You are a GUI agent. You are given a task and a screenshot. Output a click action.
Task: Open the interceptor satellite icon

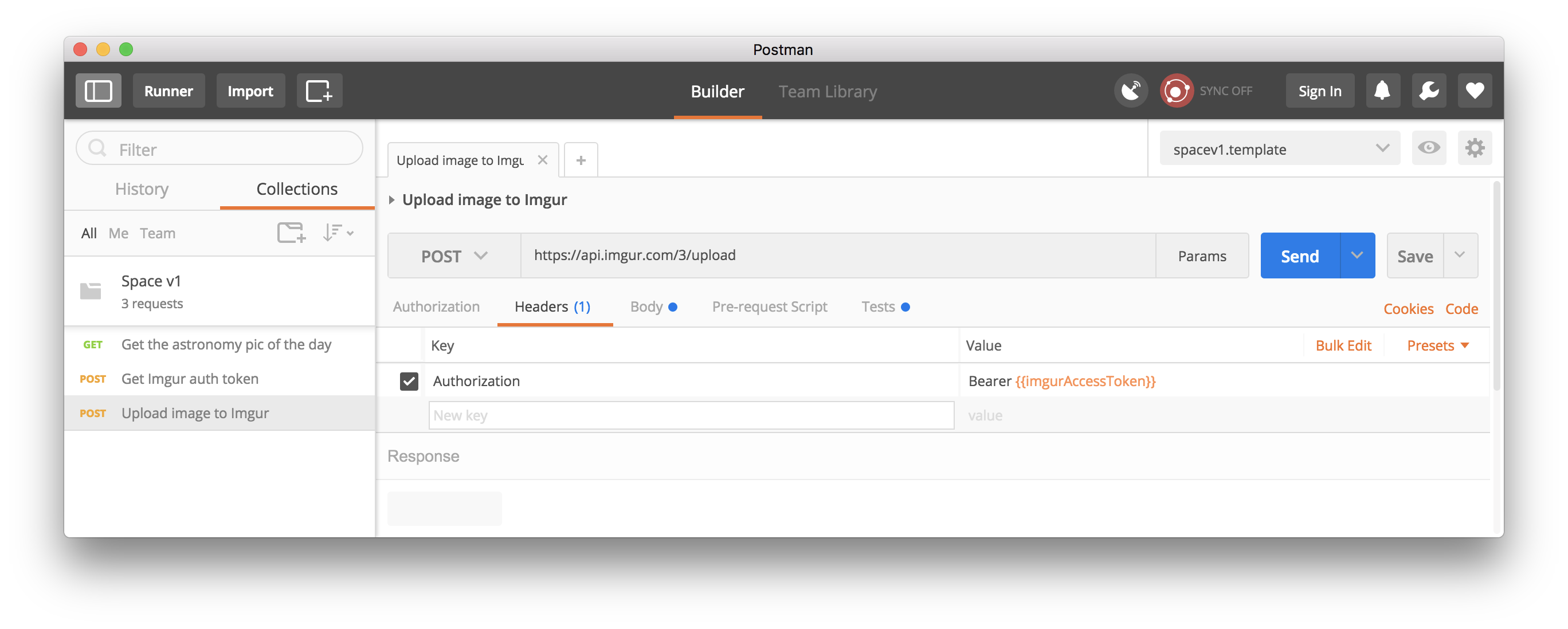[x=1130, y=91]
